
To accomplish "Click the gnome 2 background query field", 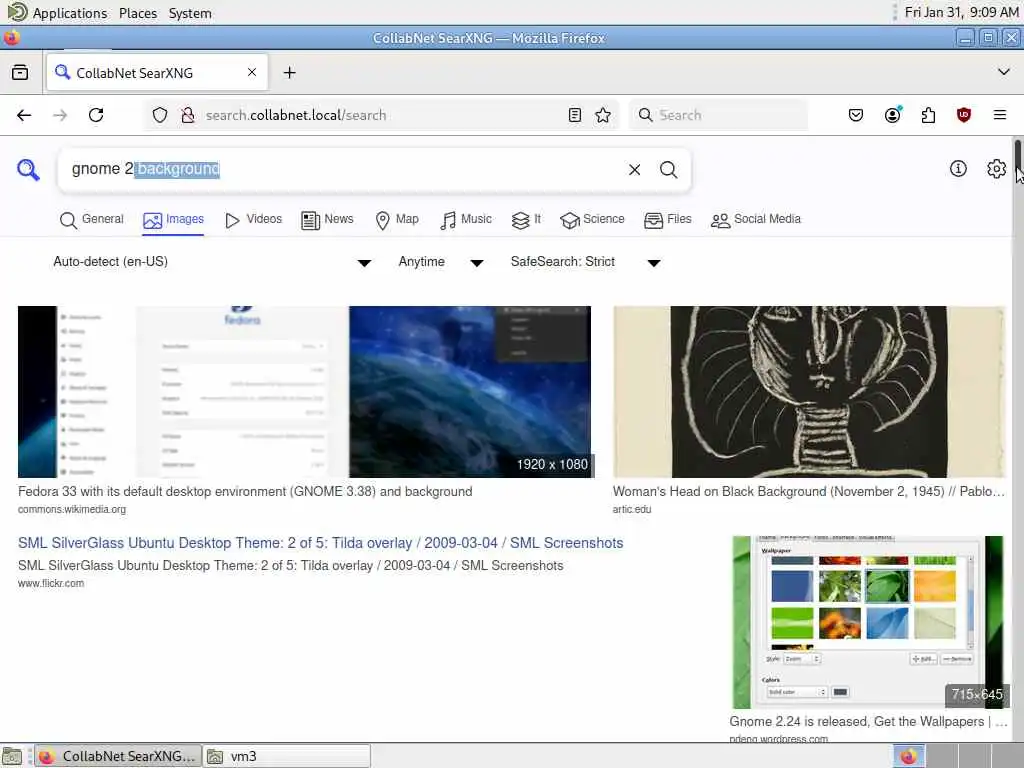I will [x=340, y=169].
